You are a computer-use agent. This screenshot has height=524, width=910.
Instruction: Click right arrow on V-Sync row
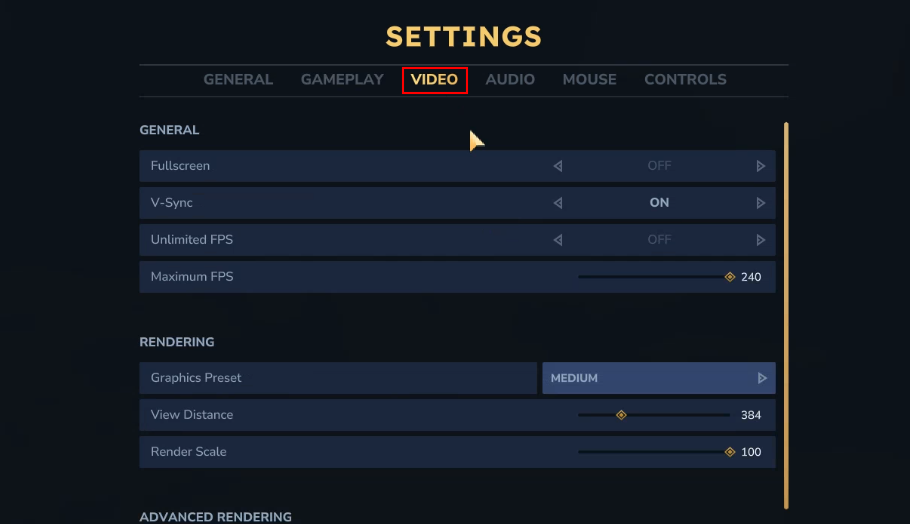pos(761,203)
